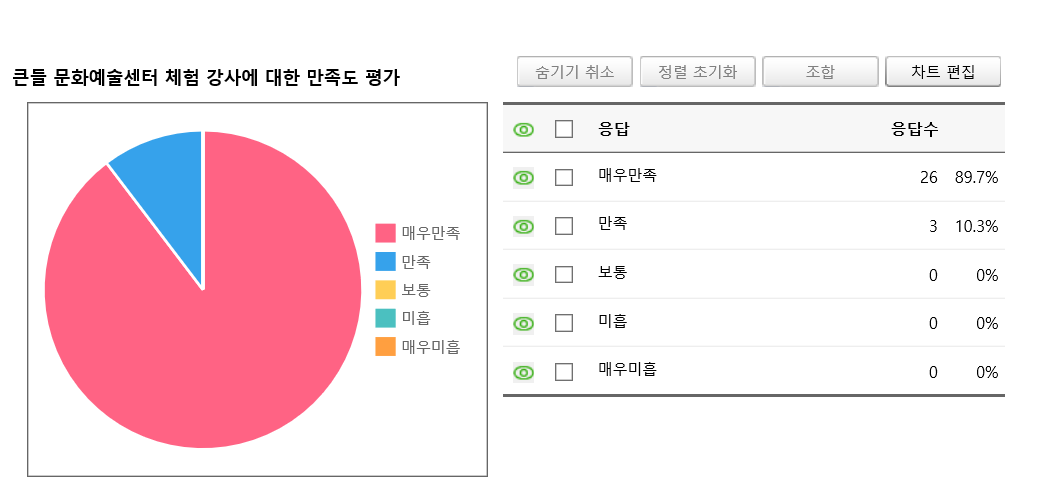Click the 조합 button
The width and height of the screenshot is (1038, 488).
[x=820, y=72]
